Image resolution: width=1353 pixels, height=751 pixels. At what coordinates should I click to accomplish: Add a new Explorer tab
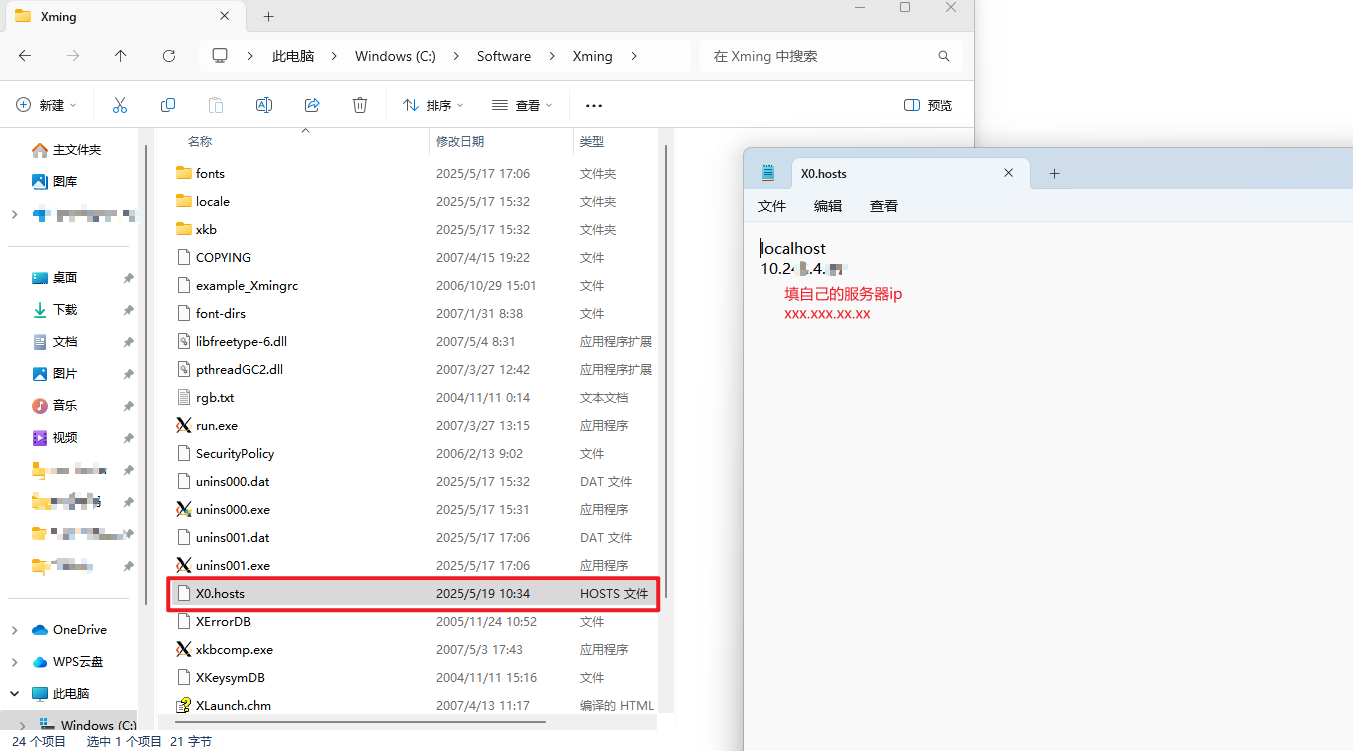(269, 16)
